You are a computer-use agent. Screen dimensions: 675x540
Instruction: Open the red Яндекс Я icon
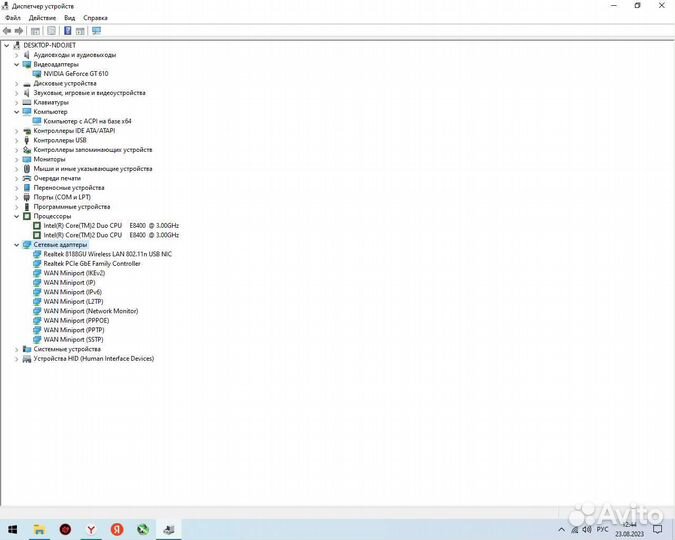tap(117, 529)
